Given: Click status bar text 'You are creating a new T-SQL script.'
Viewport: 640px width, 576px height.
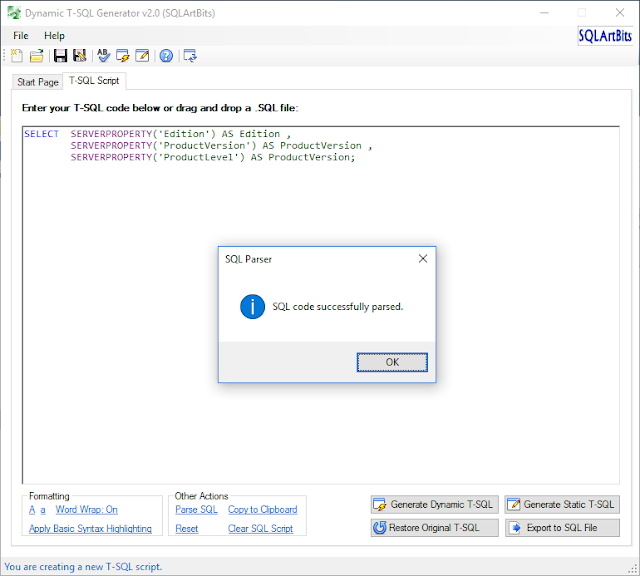Looking at the screenshot, I should (83, 567).
